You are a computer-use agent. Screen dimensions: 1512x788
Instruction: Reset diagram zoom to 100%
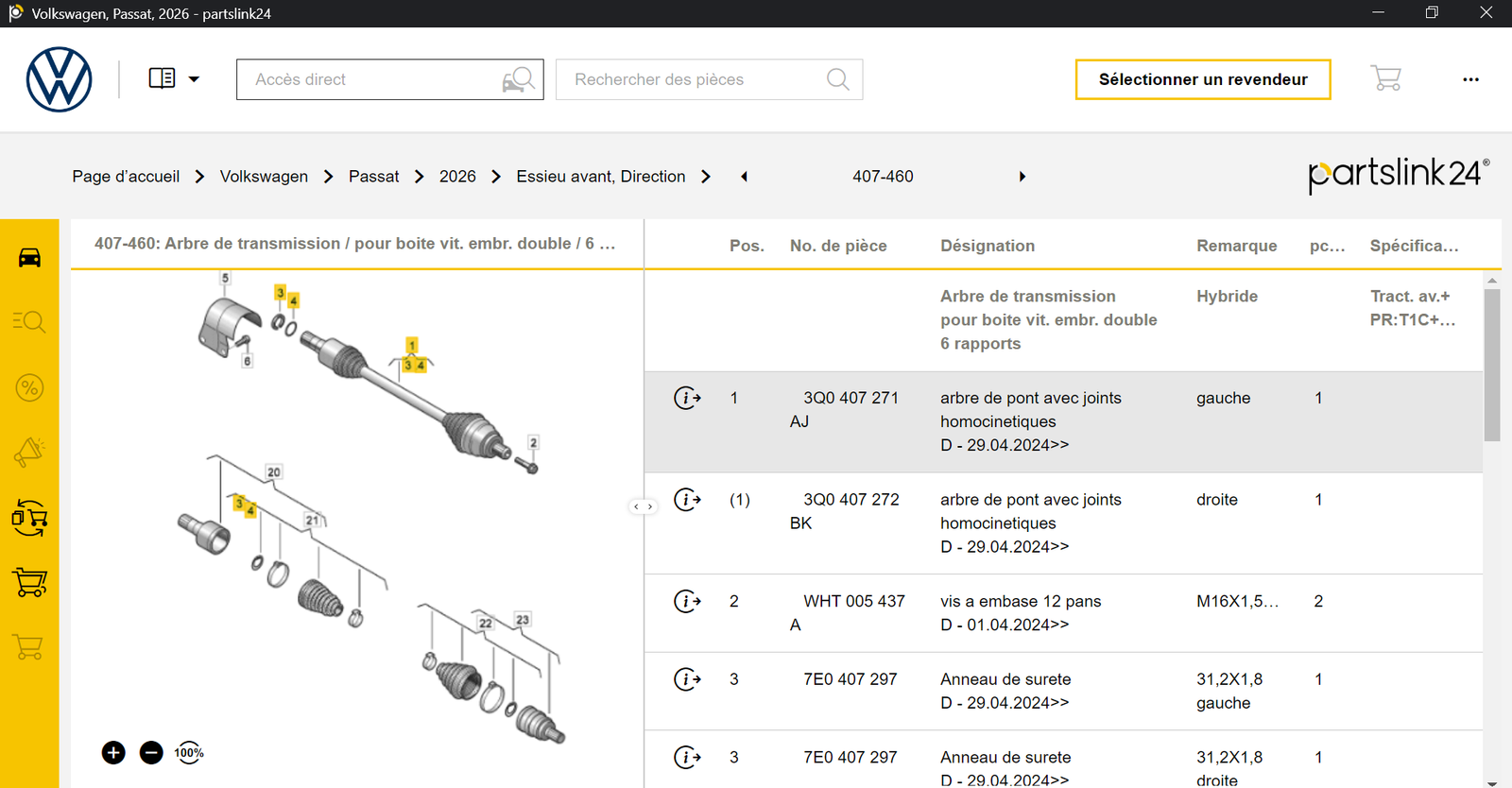189,753
